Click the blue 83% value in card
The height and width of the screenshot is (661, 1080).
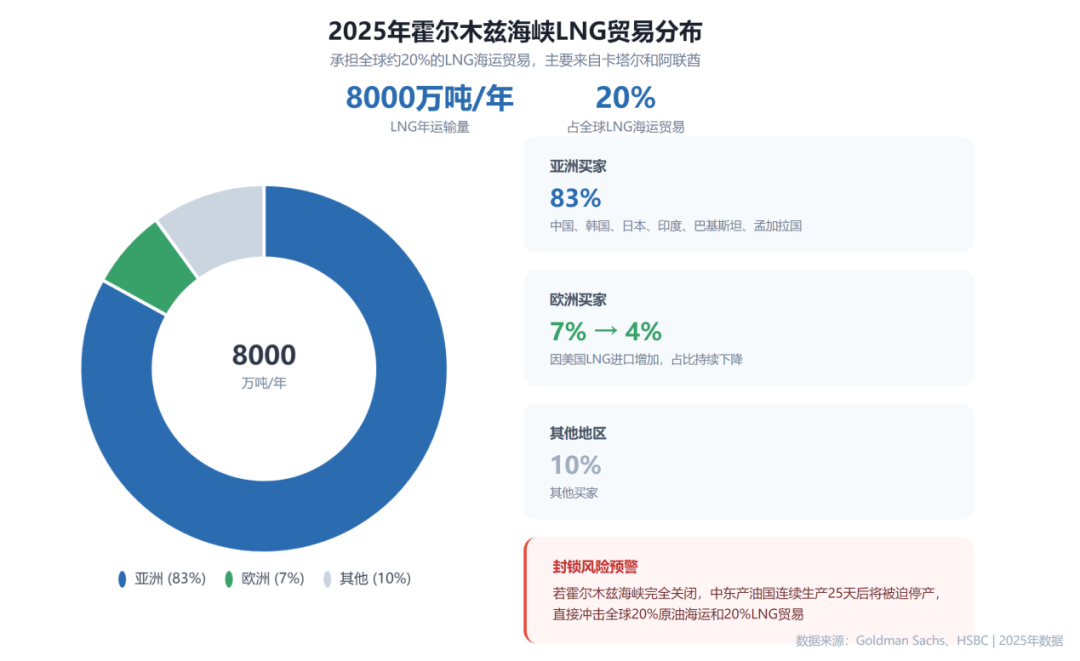click(x=575, y=198)
